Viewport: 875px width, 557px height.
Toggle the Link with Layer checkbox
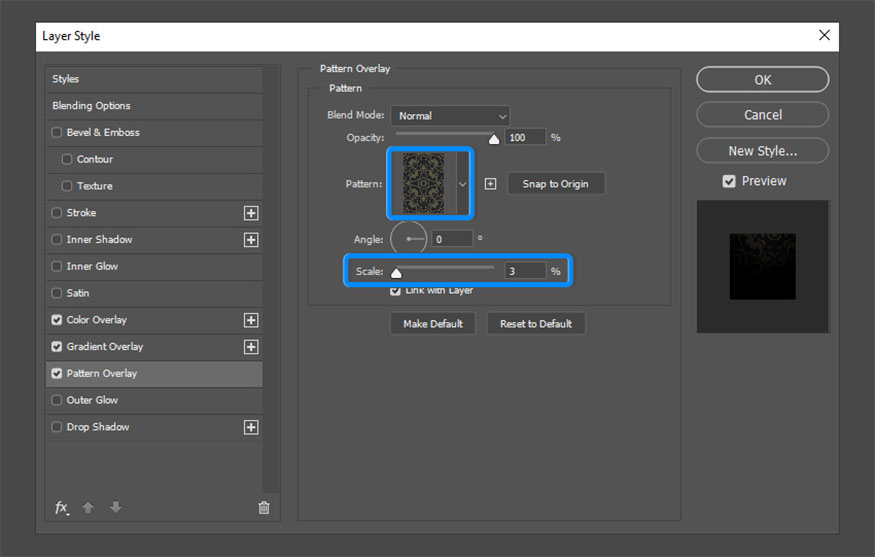(x=395, y=291)
